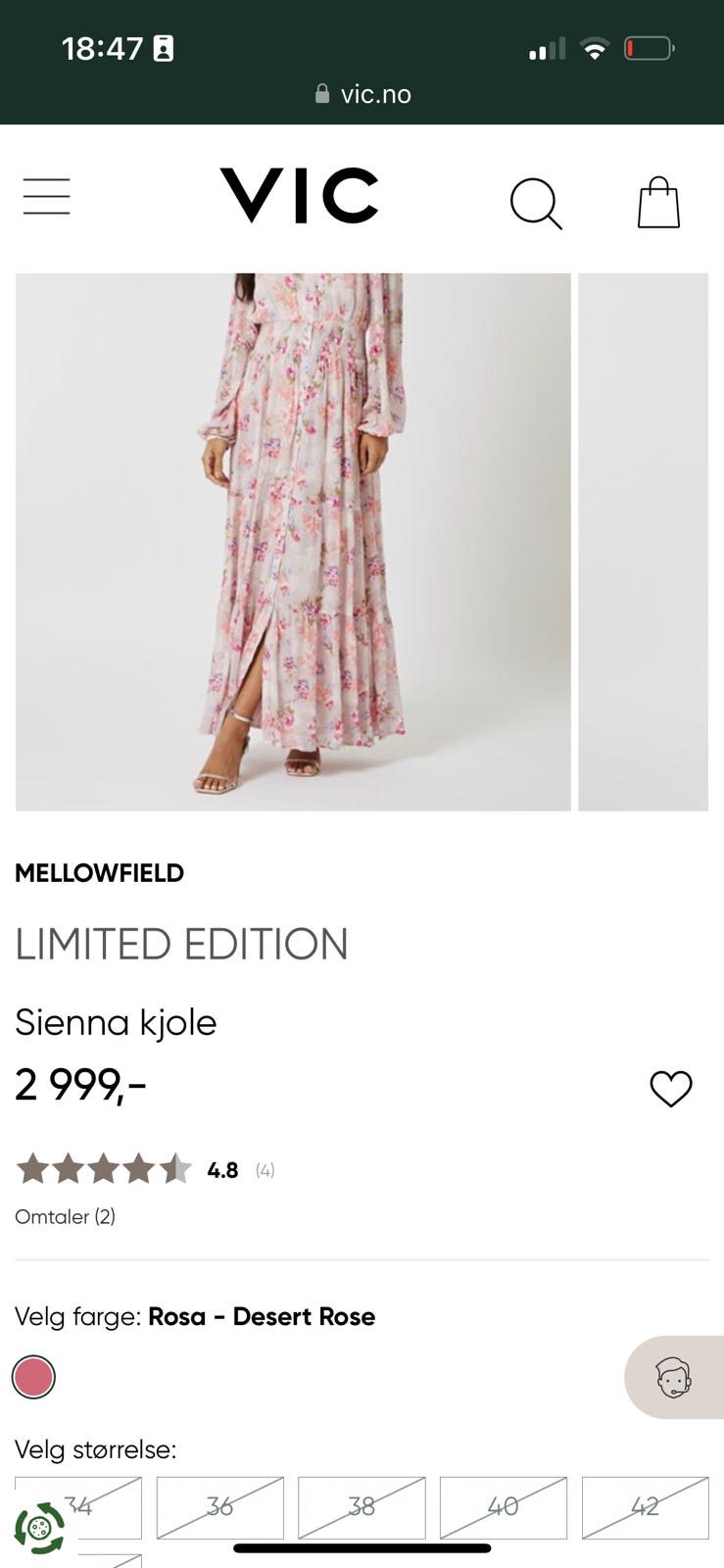Select size 38

coord(362,1508)
